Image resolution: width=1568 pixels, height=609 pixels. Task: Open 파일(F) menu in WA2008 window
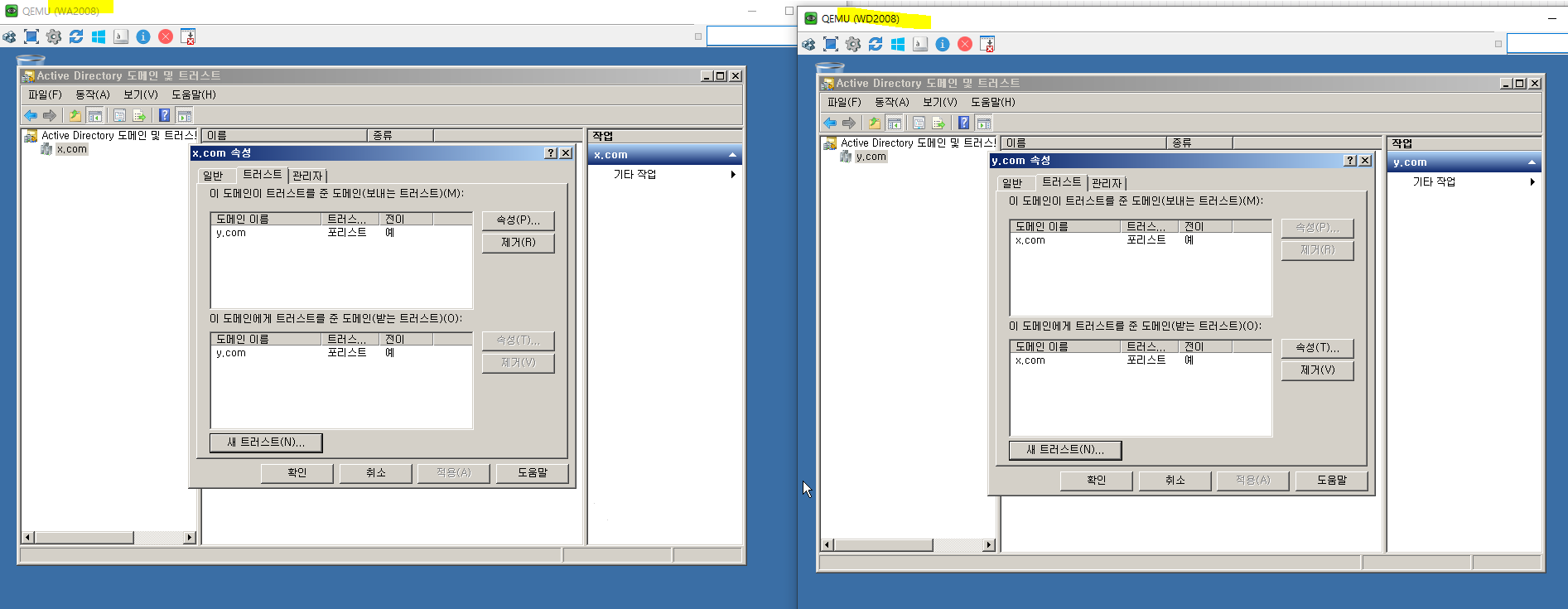45,94
